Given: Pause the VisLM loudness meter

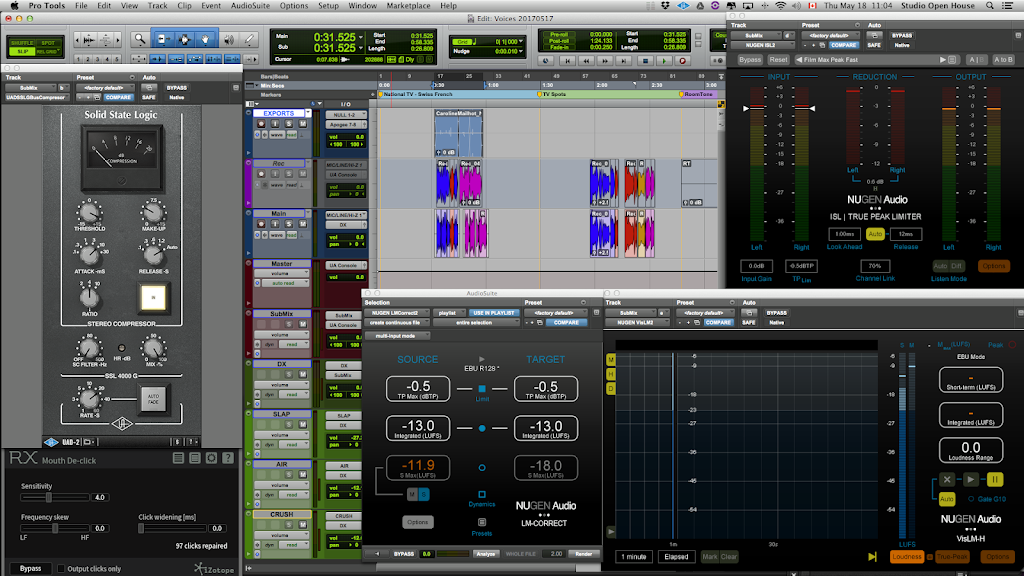Looking at the screenshot, I should [994, 480].
